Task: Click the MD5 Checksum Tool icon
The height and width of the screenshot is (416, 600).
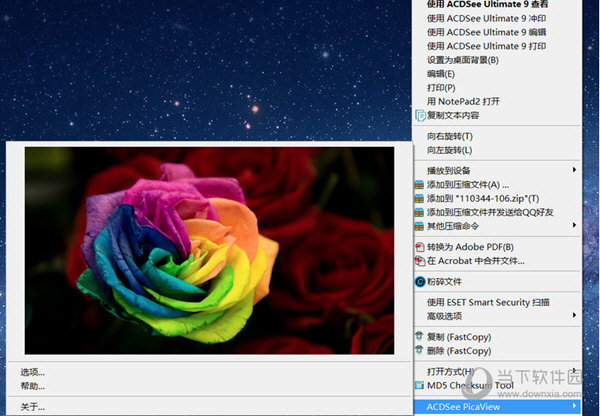Action: click(419, 385)
